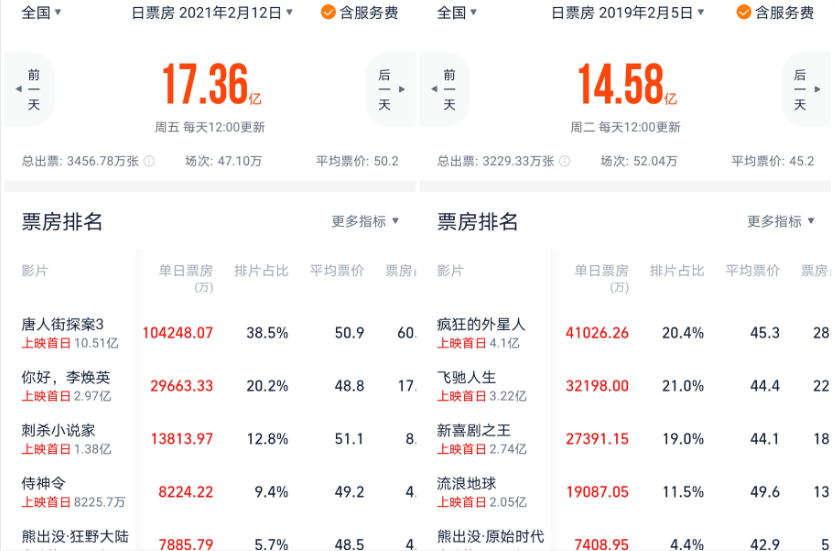Open movie 唐人街探案3
The width and height of the screenshot is (834, 551).
click(63, 324)
